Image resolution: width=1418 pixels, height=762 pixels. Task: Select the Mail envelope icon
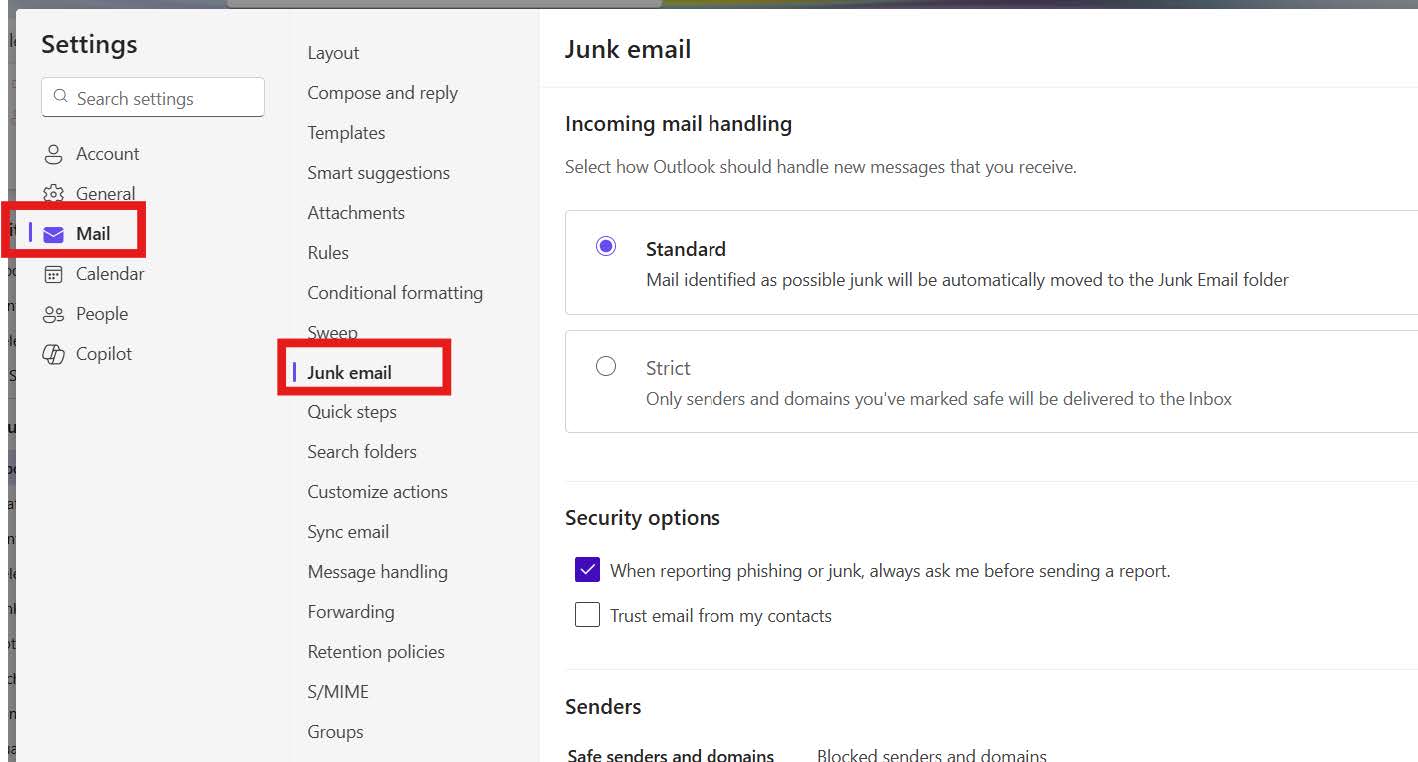(x=53, y=233)
